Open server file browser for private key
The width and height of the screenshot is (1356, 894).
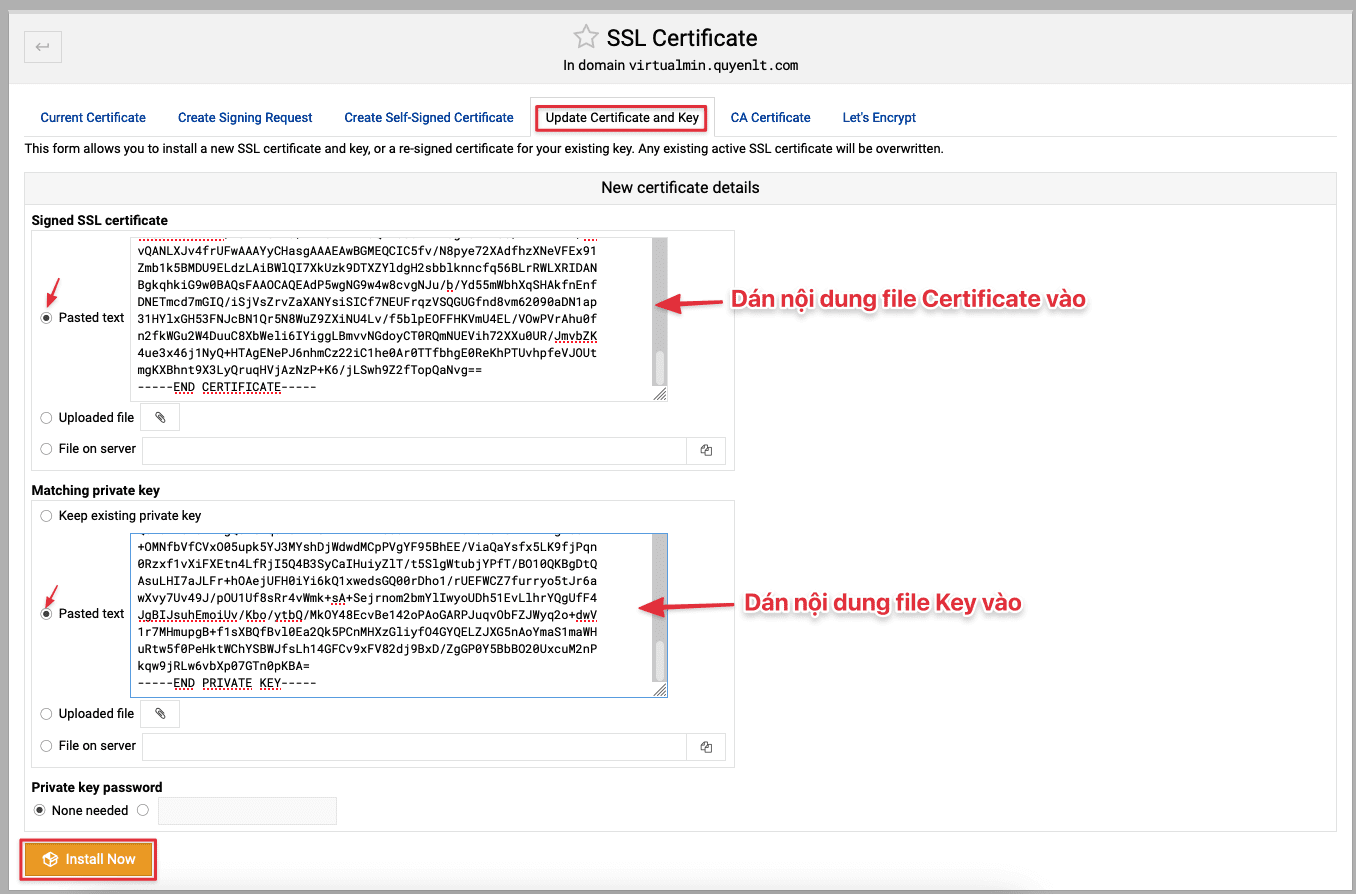(x=706, y=746)
